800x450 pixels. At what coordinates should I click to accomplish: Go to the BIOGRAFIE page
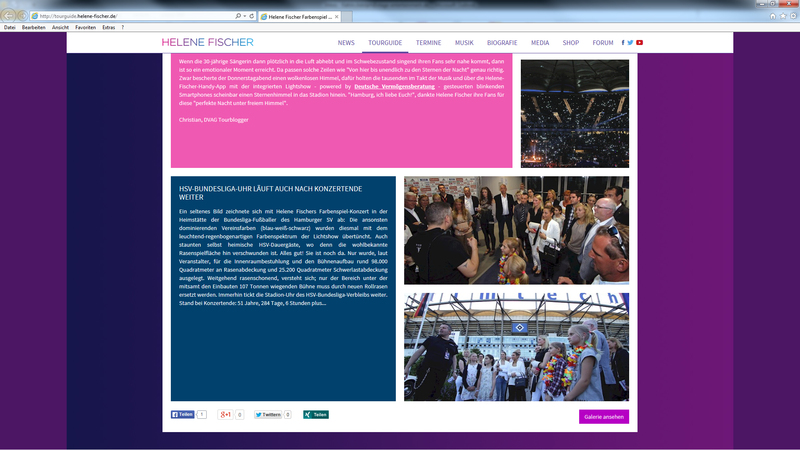(x=502, y=43)
